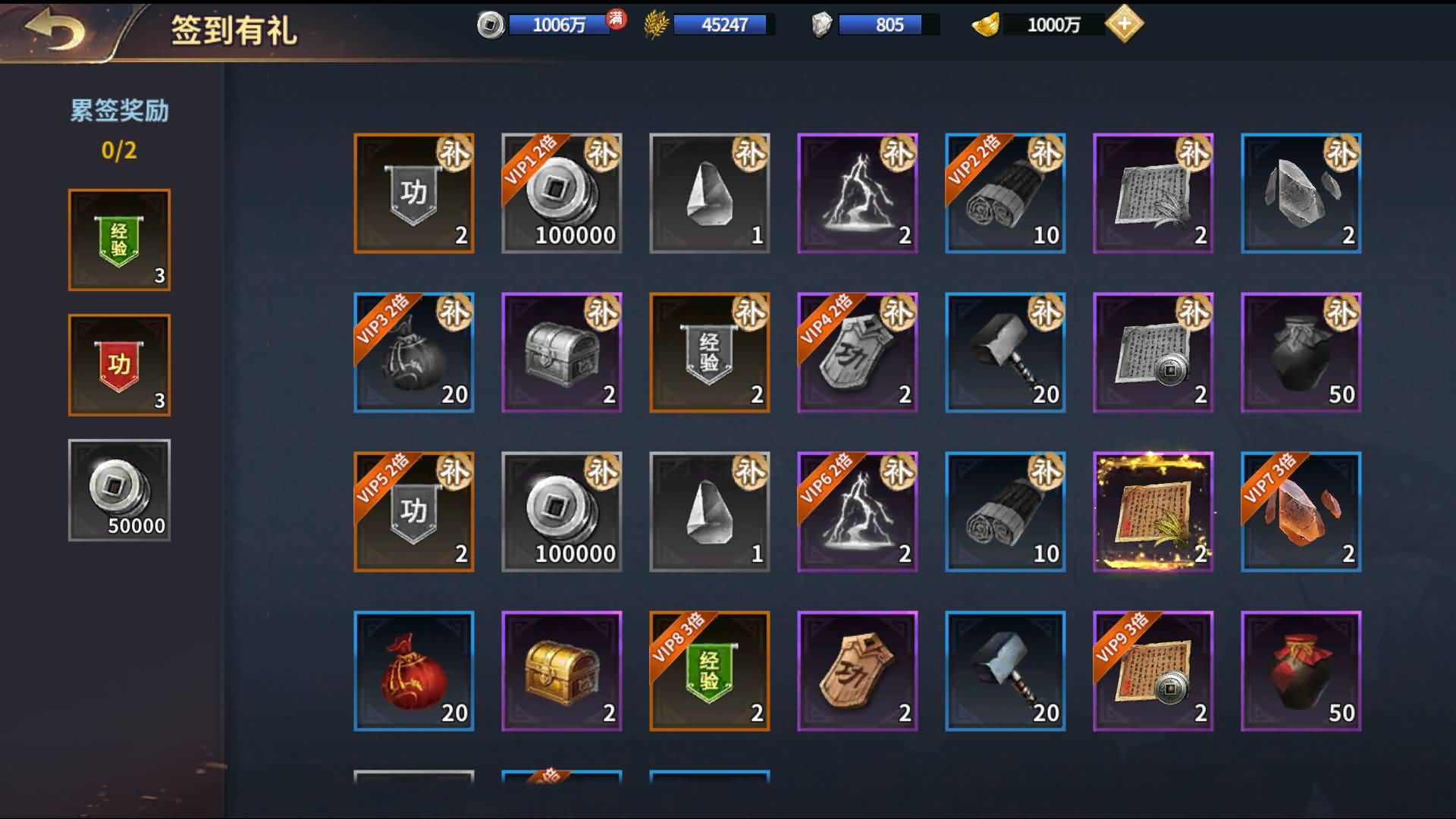This screenshot has height=819, width=1456.
Task: Open the golden treasure chest reward
Action: pos(561,671)
